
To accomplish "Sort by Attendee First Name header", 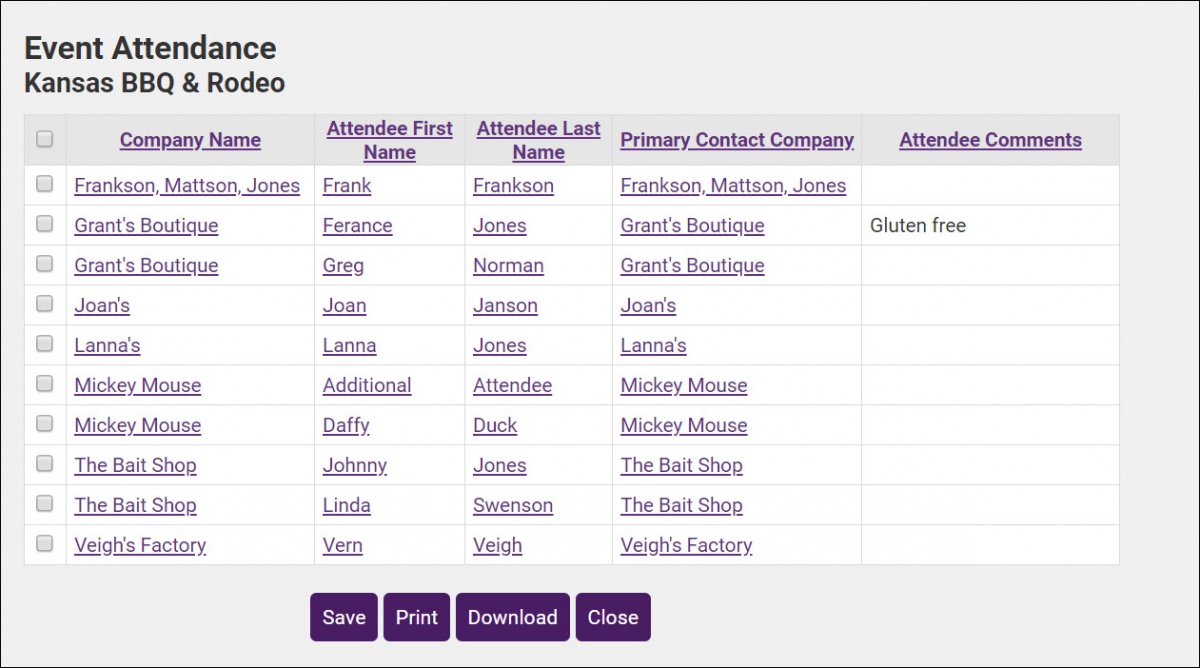I will [389, 140].
